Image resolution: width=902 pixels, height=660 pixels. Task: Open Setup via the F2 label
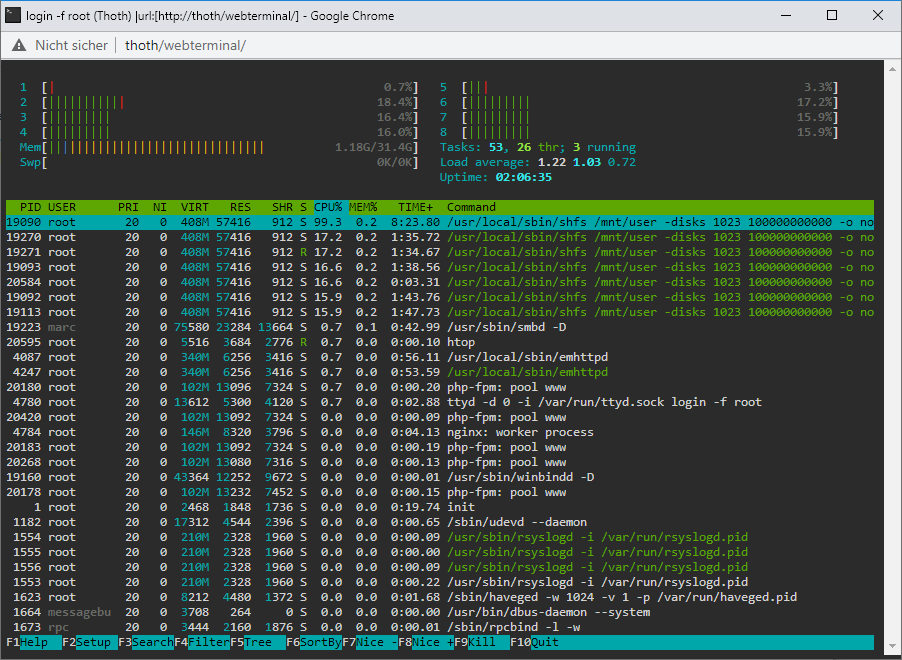(90, 642)
